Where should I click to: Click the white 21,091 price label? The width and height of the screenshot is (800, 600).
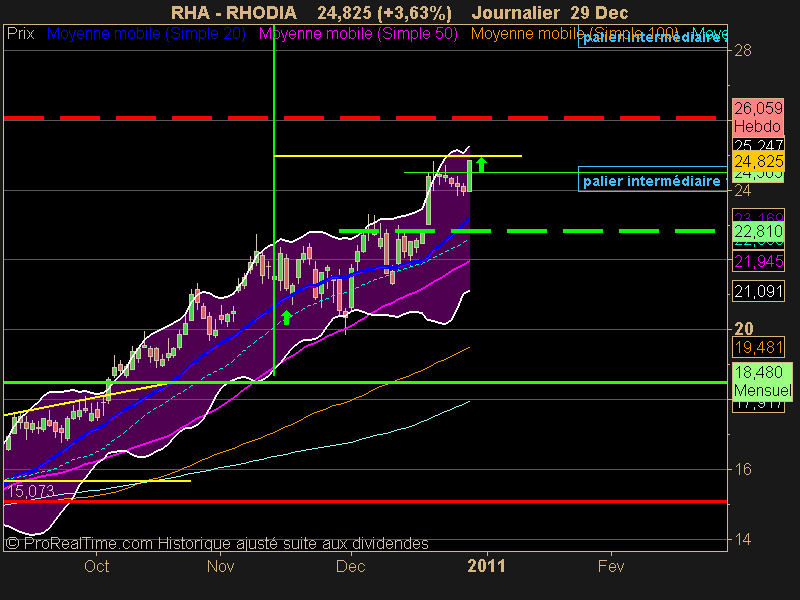pyautogui.click(x=758, y=291)
